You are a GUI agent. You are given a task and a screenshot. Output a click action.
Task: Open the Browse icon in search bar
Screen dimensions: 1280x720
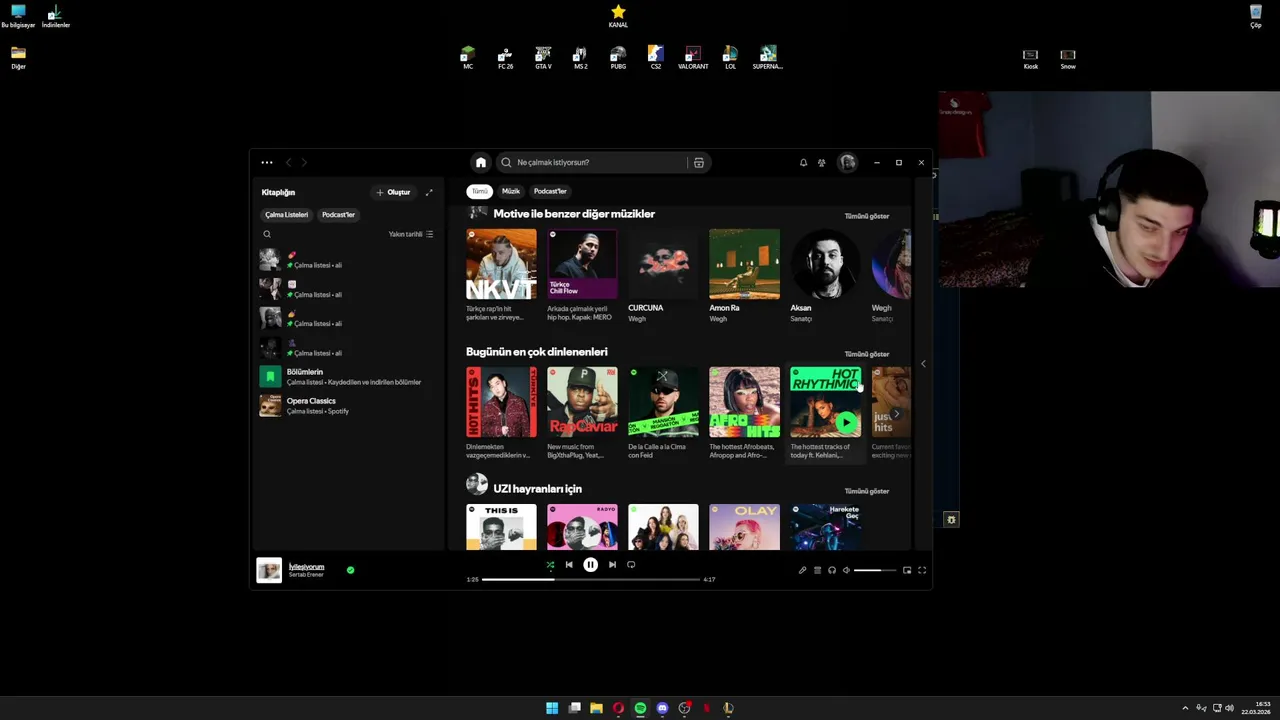click(x=699, y=162)
